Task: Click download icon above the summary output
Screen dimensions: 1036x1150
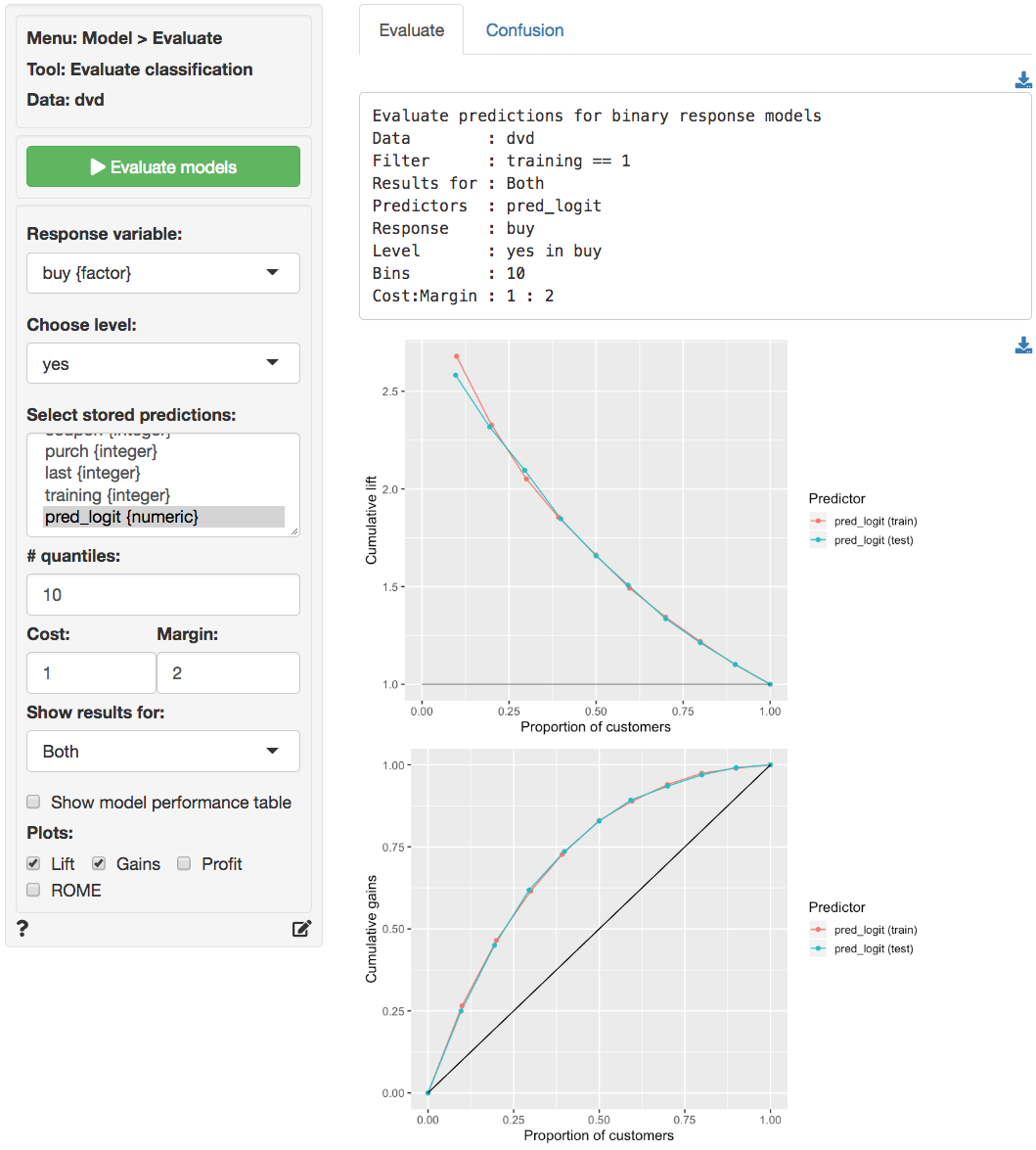Action: pyautogui.click(x=1023, y=80)
